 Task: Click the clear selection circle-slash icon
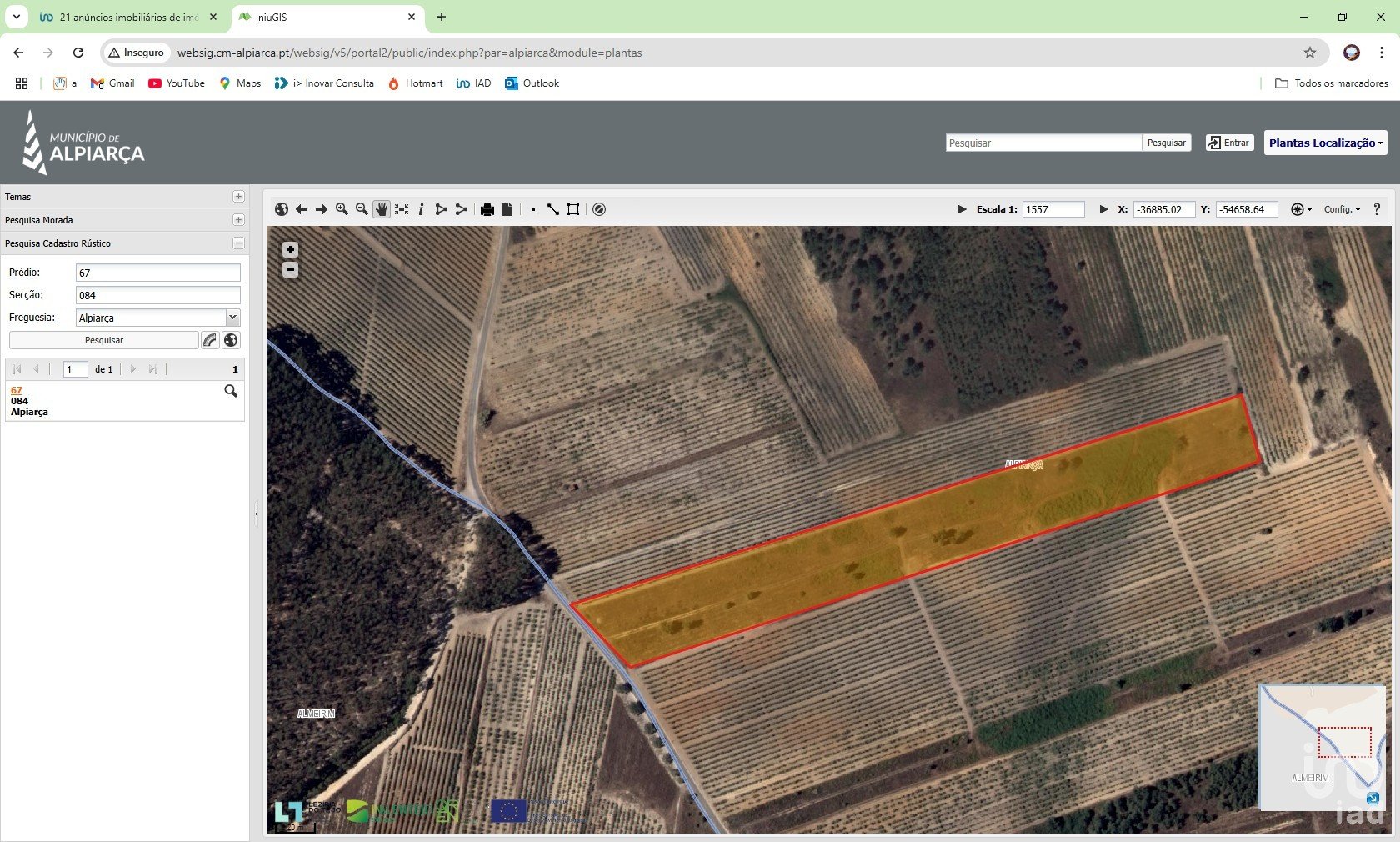[x=599, y=209]
